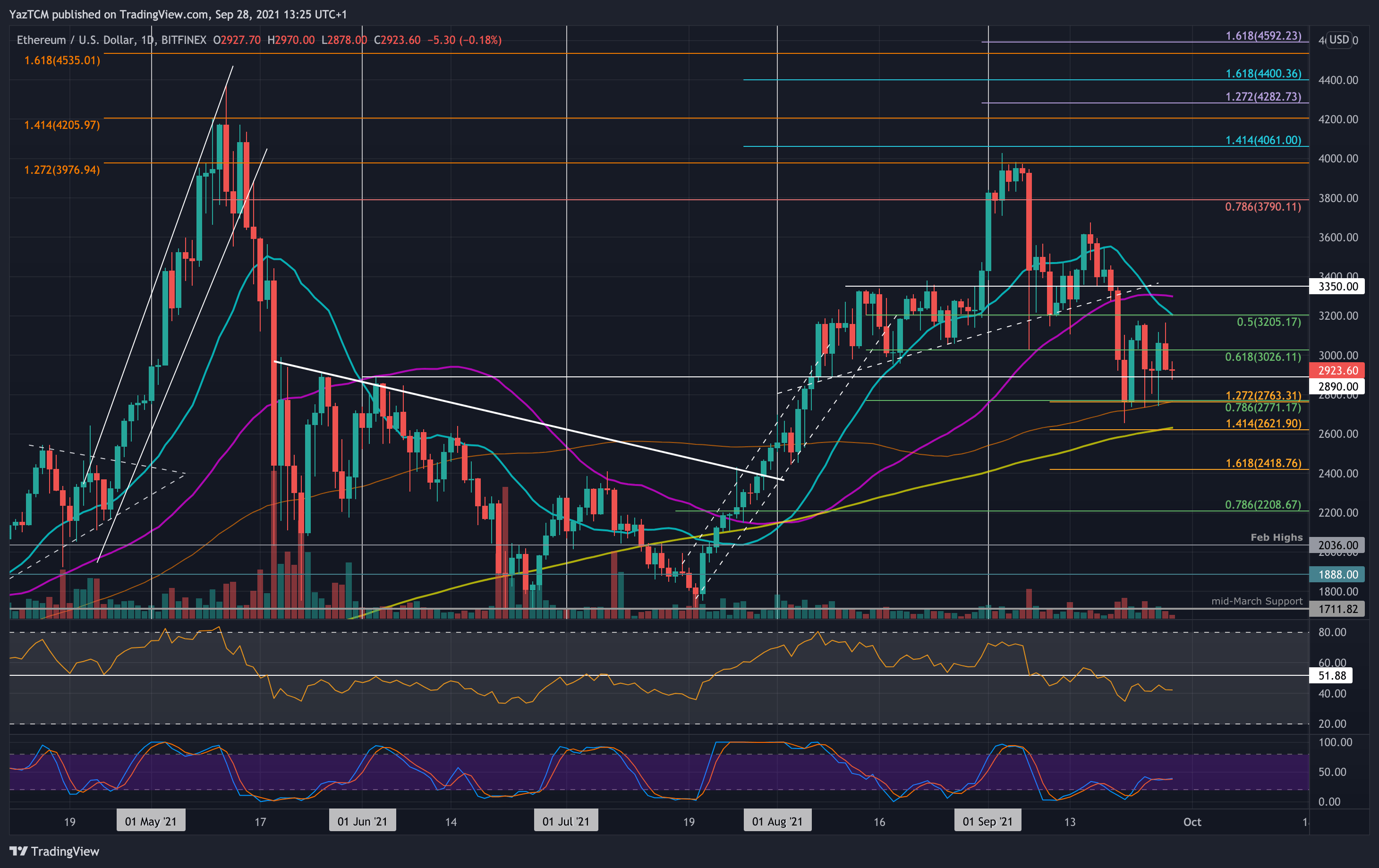Click the TradingView logo icon

18,851
